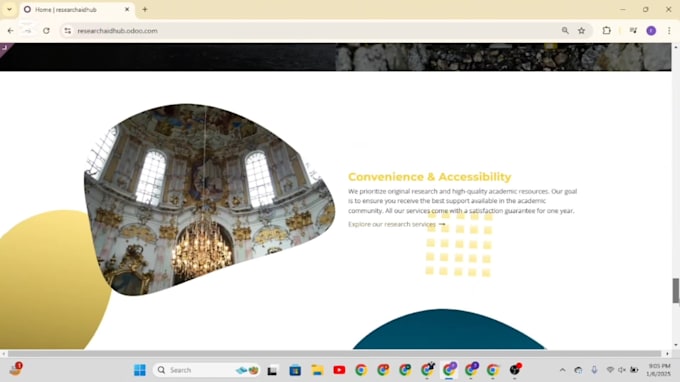Show hidden system tray icons
Image resolution: width=680 pixels, height=382 pixels.
pos(562,370)
